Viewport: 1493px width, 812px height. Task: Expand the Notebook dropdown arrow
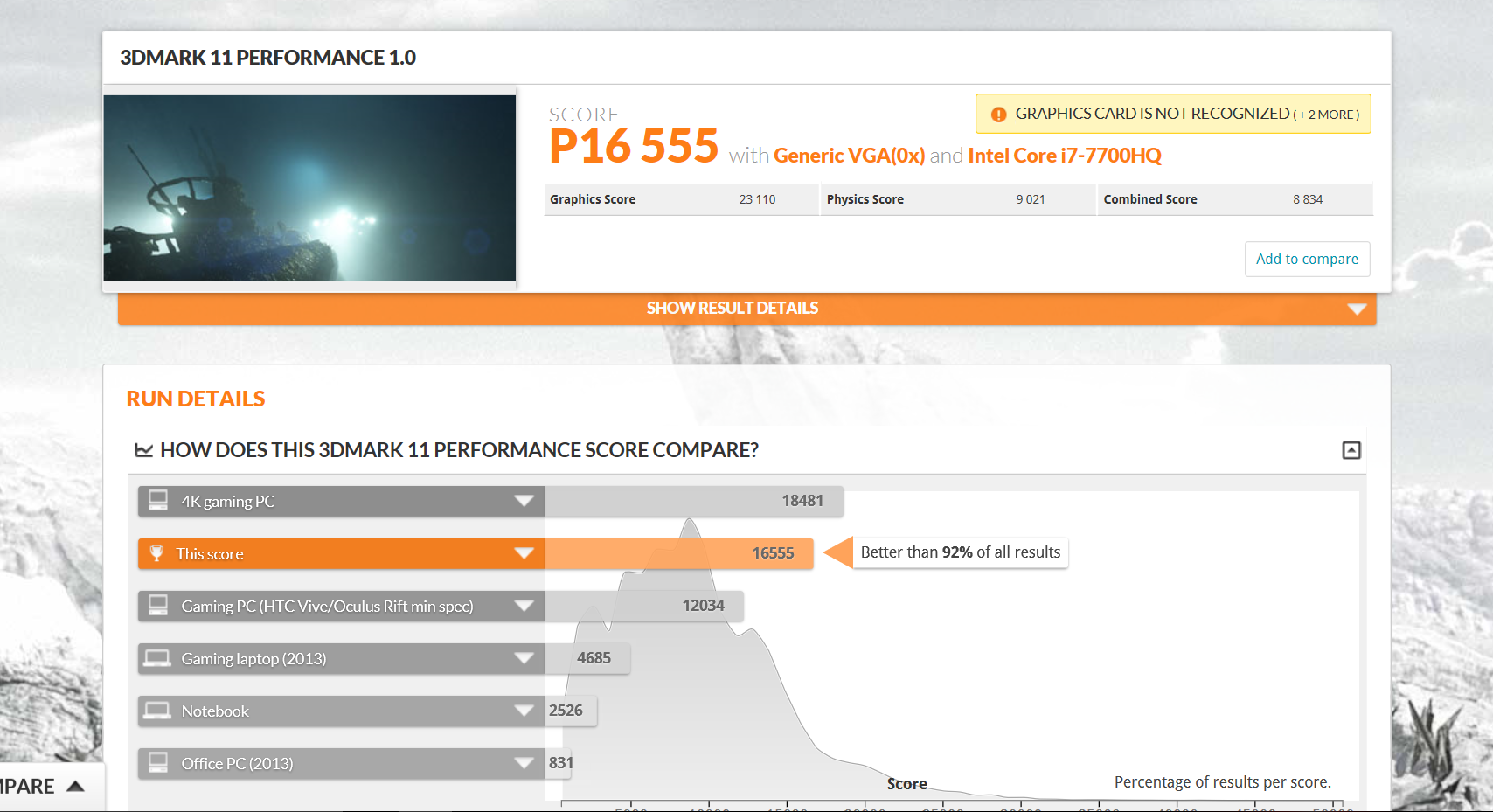point(524,711)
